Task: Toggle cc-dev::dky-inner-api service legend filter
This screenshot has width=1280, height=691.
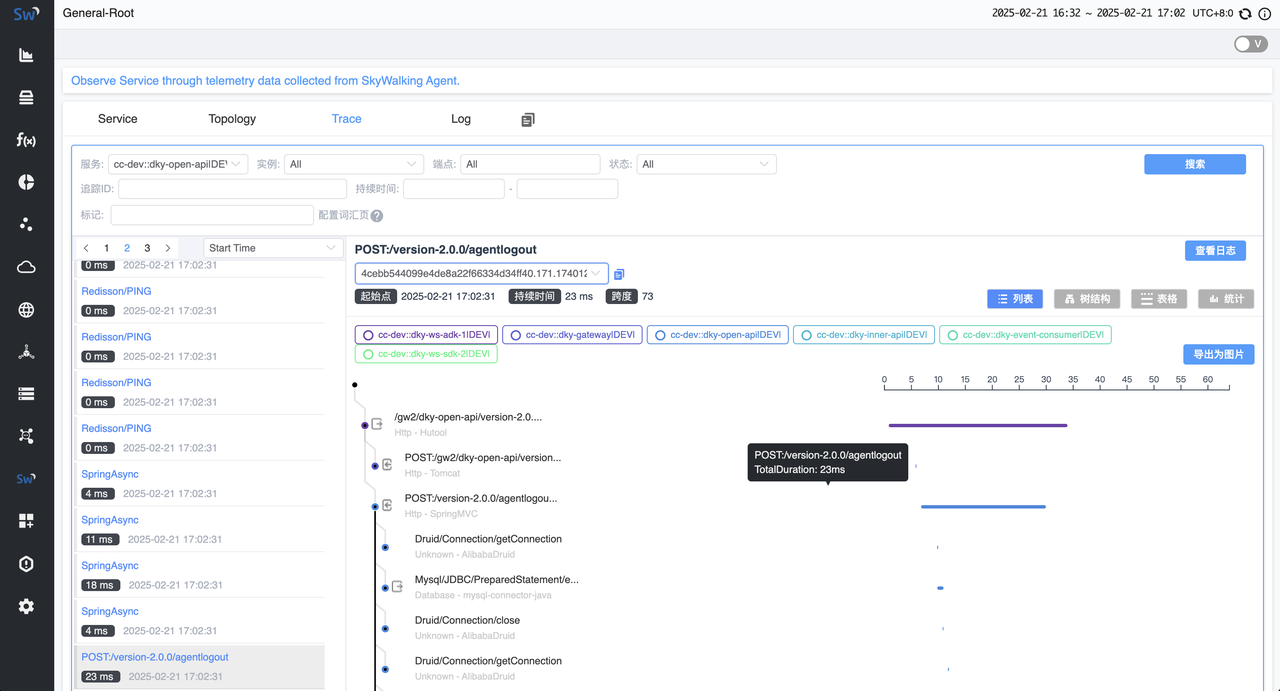Action: pyautogui.click(x=864, y=335)
